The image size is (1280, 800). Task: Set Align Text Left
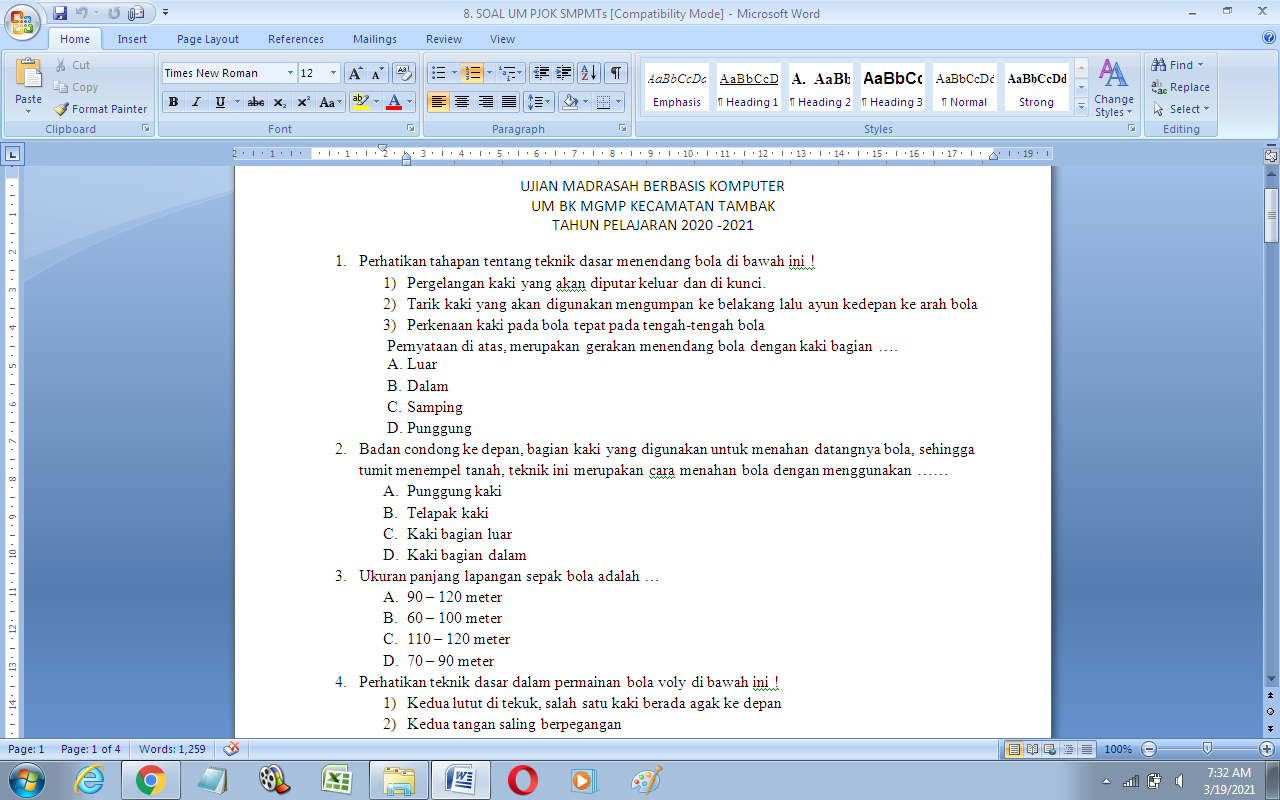438,102
